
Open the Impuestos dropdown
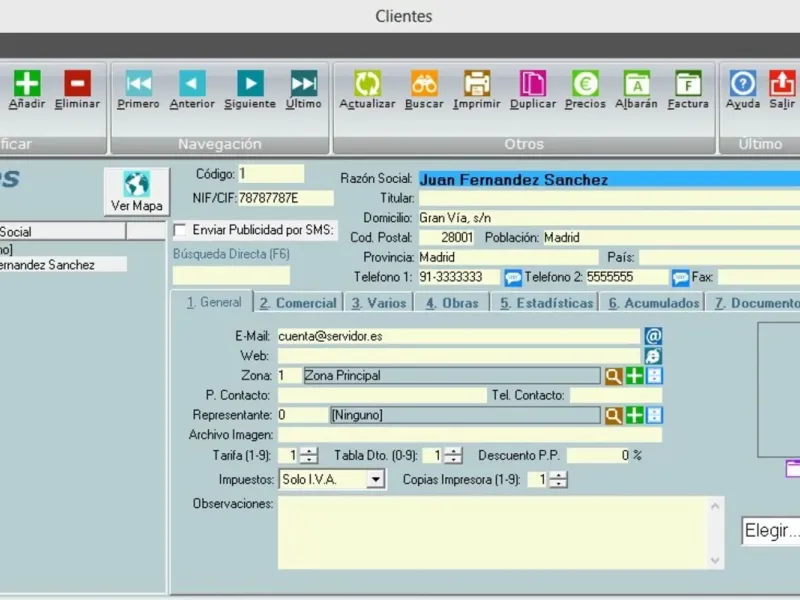click(376, 480)
